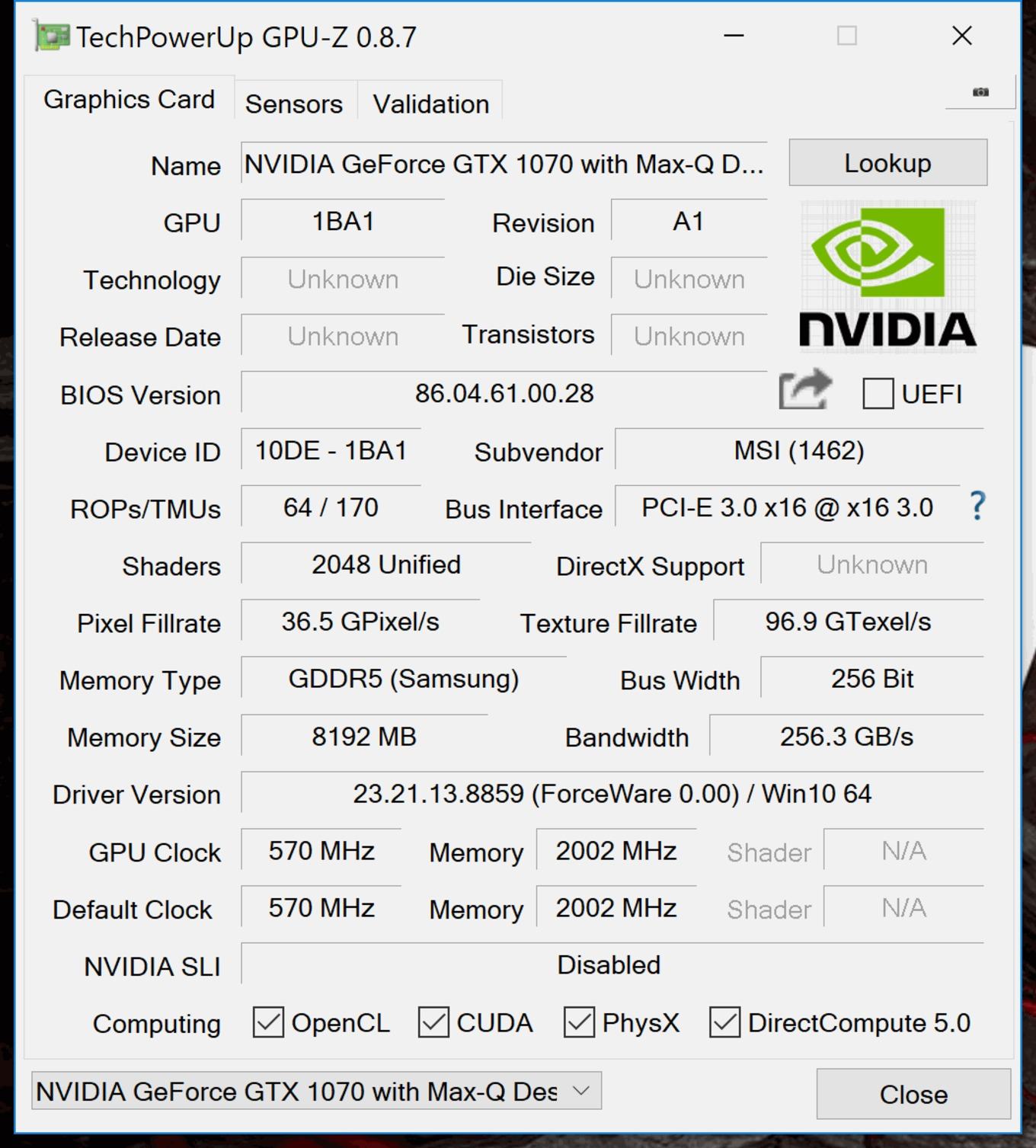Click the NVIDIA SLI Disabled field
Screen dimensions: 1036x1148
pos(612,965)
